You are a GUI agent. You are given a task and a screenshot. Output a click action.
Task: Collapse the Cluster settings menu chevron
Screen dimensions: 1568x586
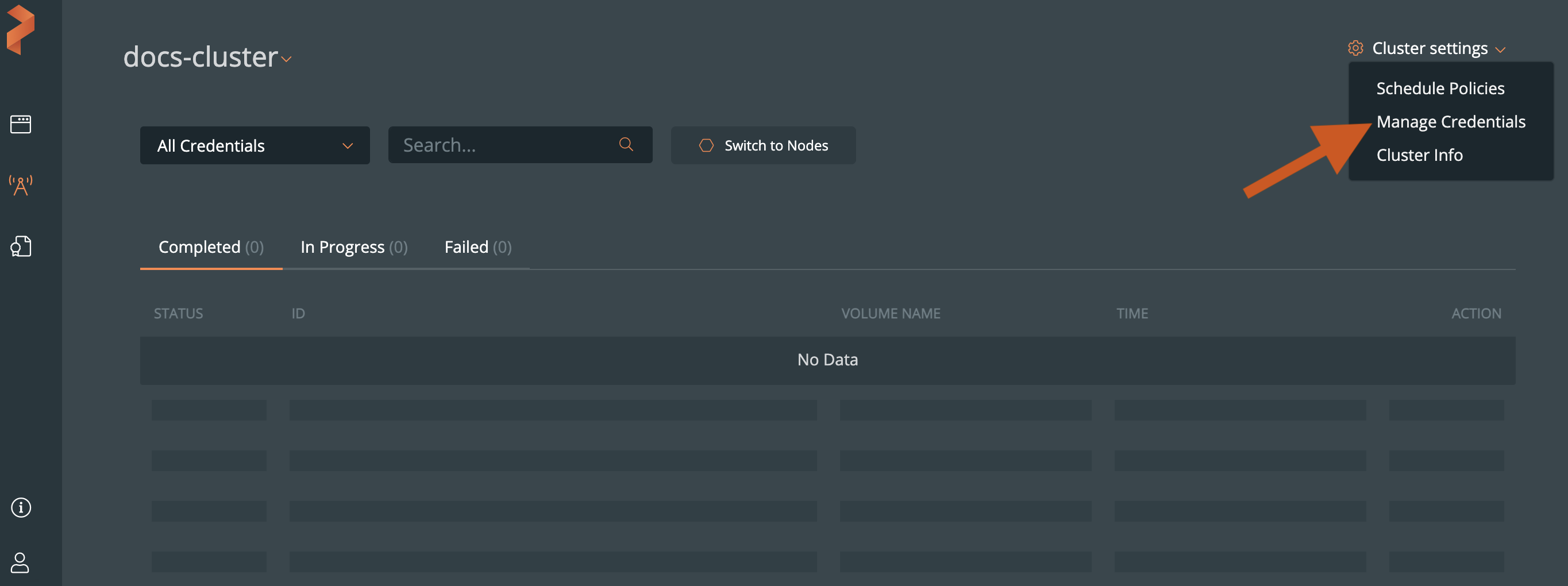click(1500, 50)
